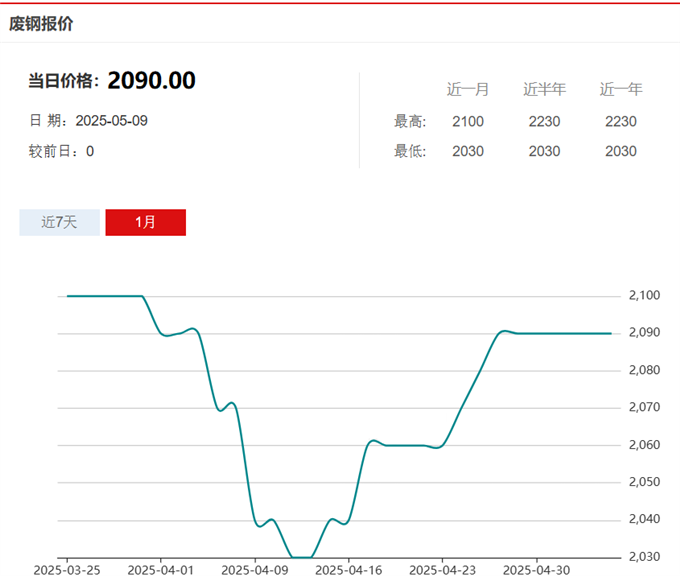Click the 2,100 y-axis label
The height and width of the screenshot is (576, 680).
(644, 295)
